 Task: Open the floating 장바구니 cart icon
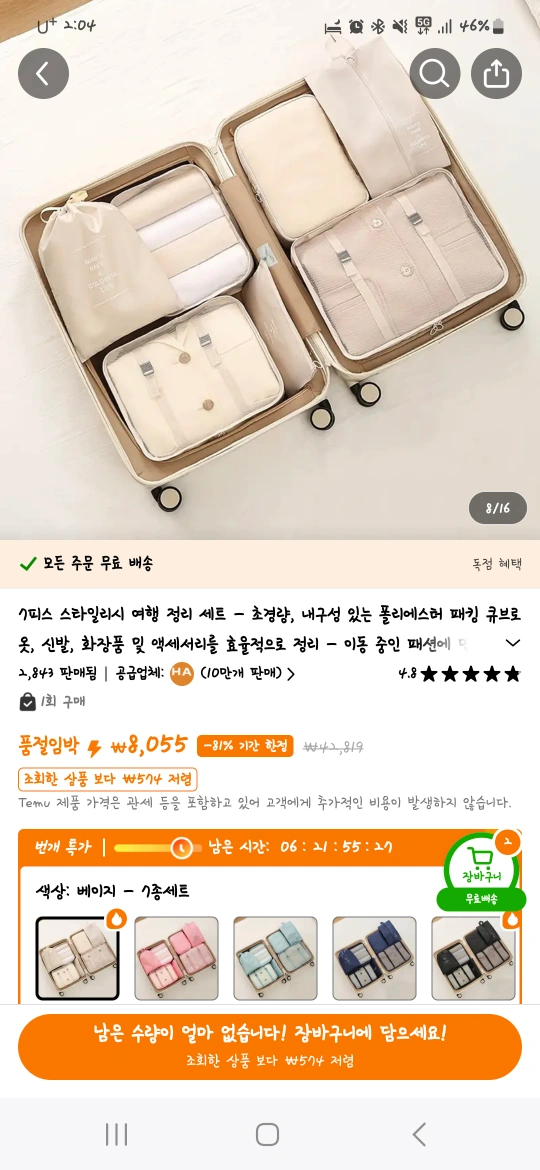[x=481, y=870]
